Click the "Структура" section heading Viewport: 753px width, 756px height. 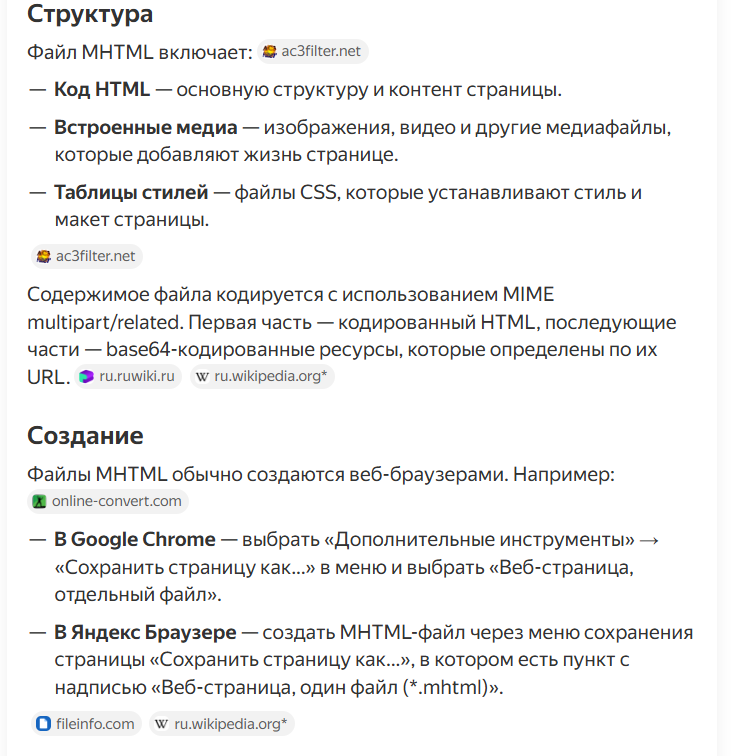90,14
